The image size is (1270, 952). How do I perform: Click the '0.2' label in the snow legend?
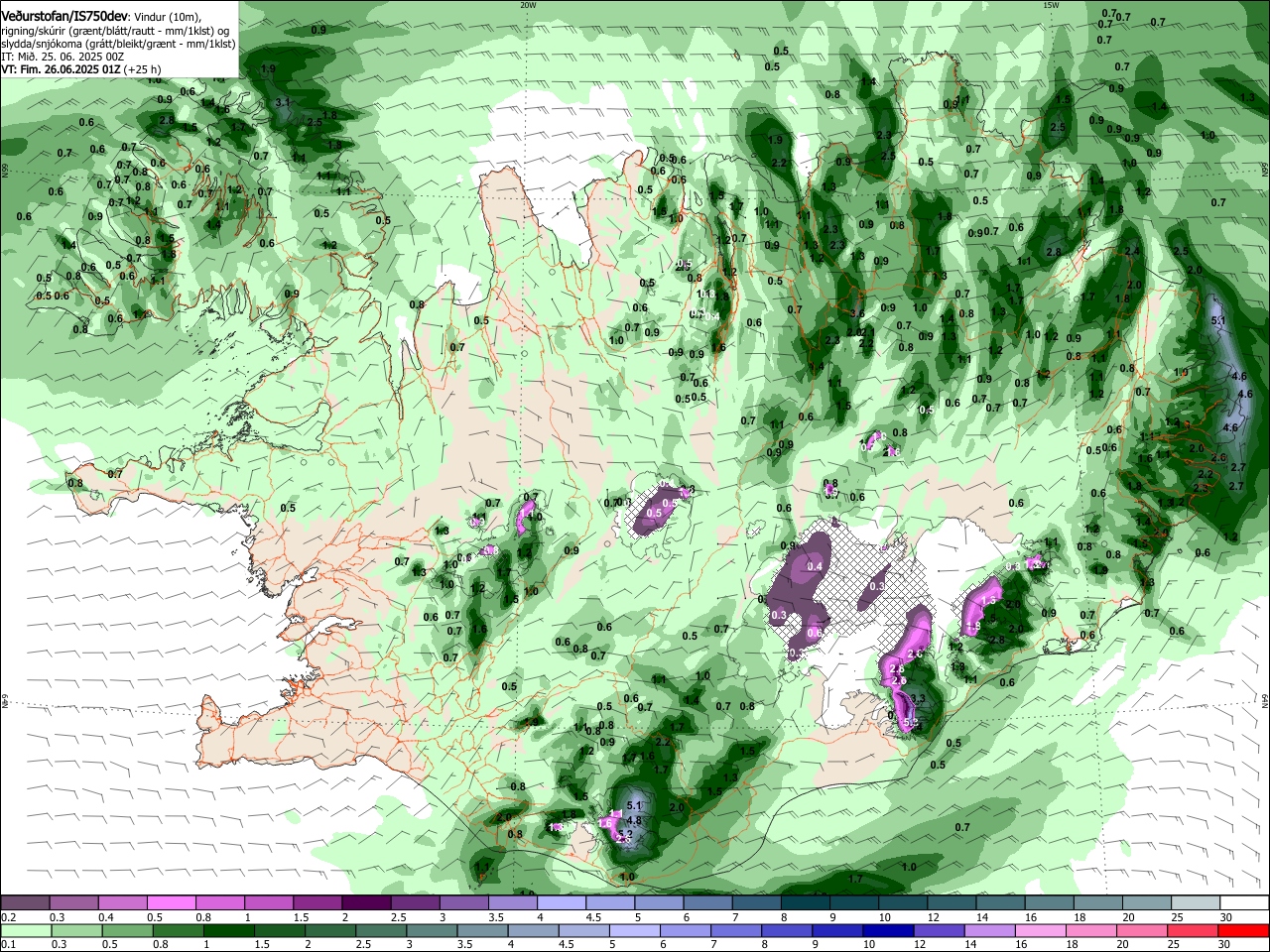(8, 917)
